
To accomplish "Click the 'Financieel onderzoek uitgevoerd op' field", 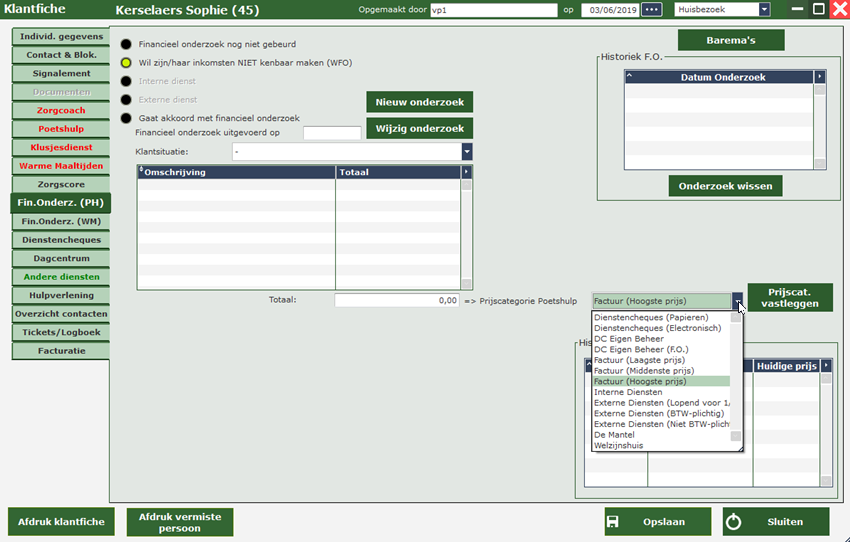I will (x=332, y=133).
